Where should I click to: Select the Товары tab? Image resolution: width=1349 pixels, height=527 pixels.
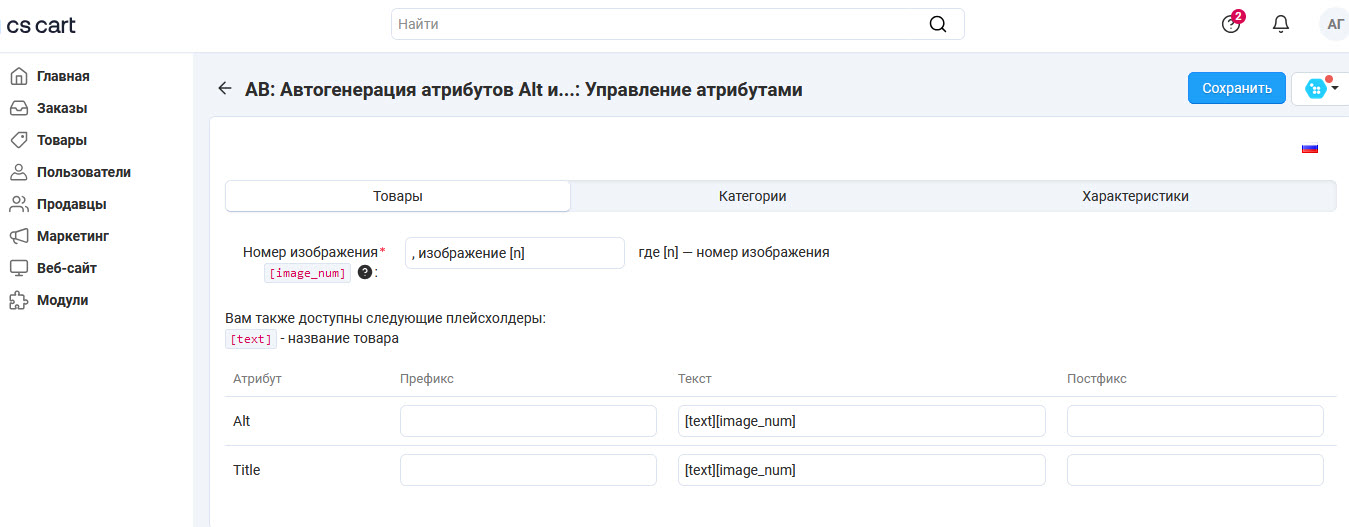pyautogui.click(x=397, y=196)
